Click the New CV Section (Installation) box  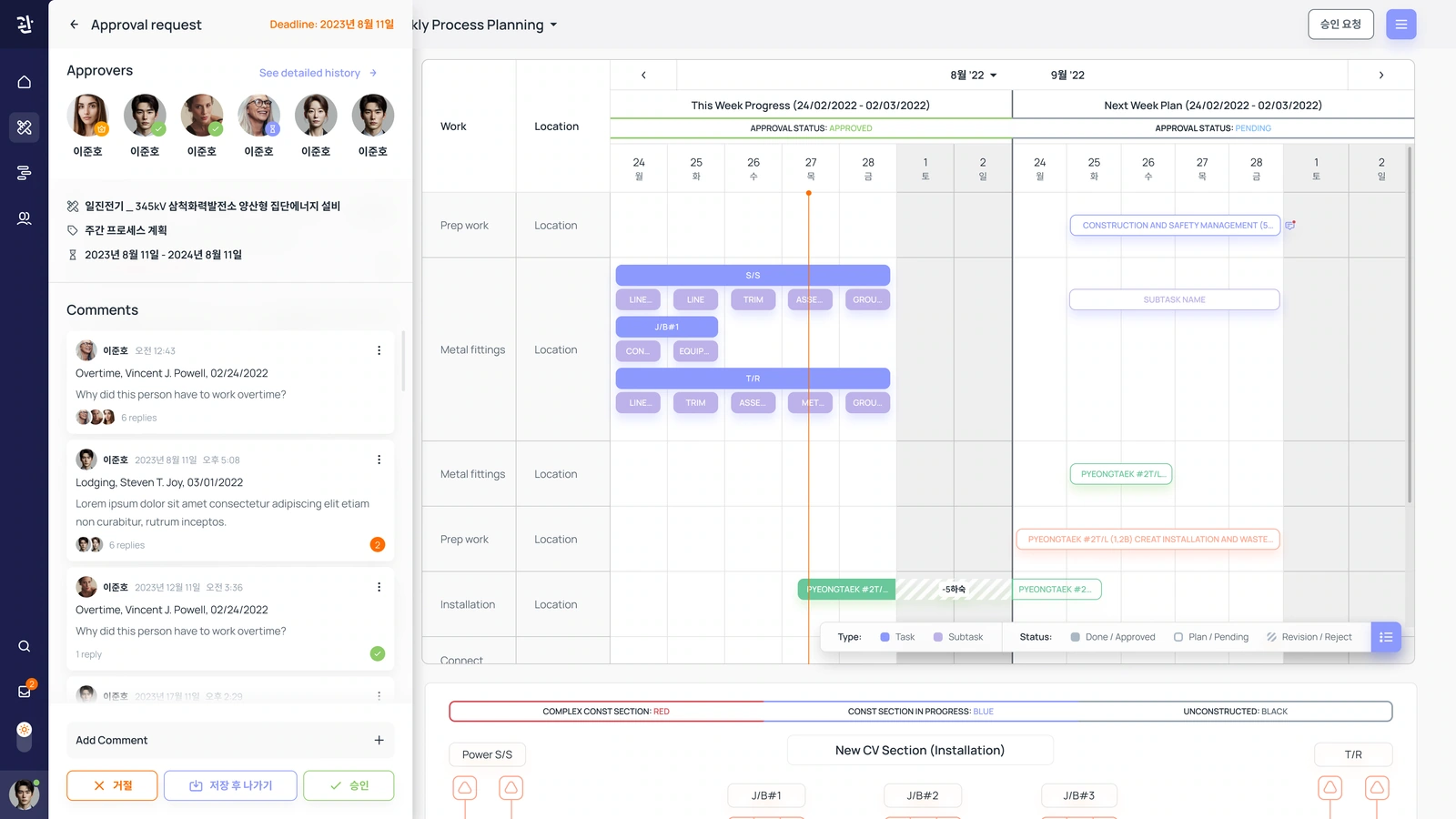920,751
